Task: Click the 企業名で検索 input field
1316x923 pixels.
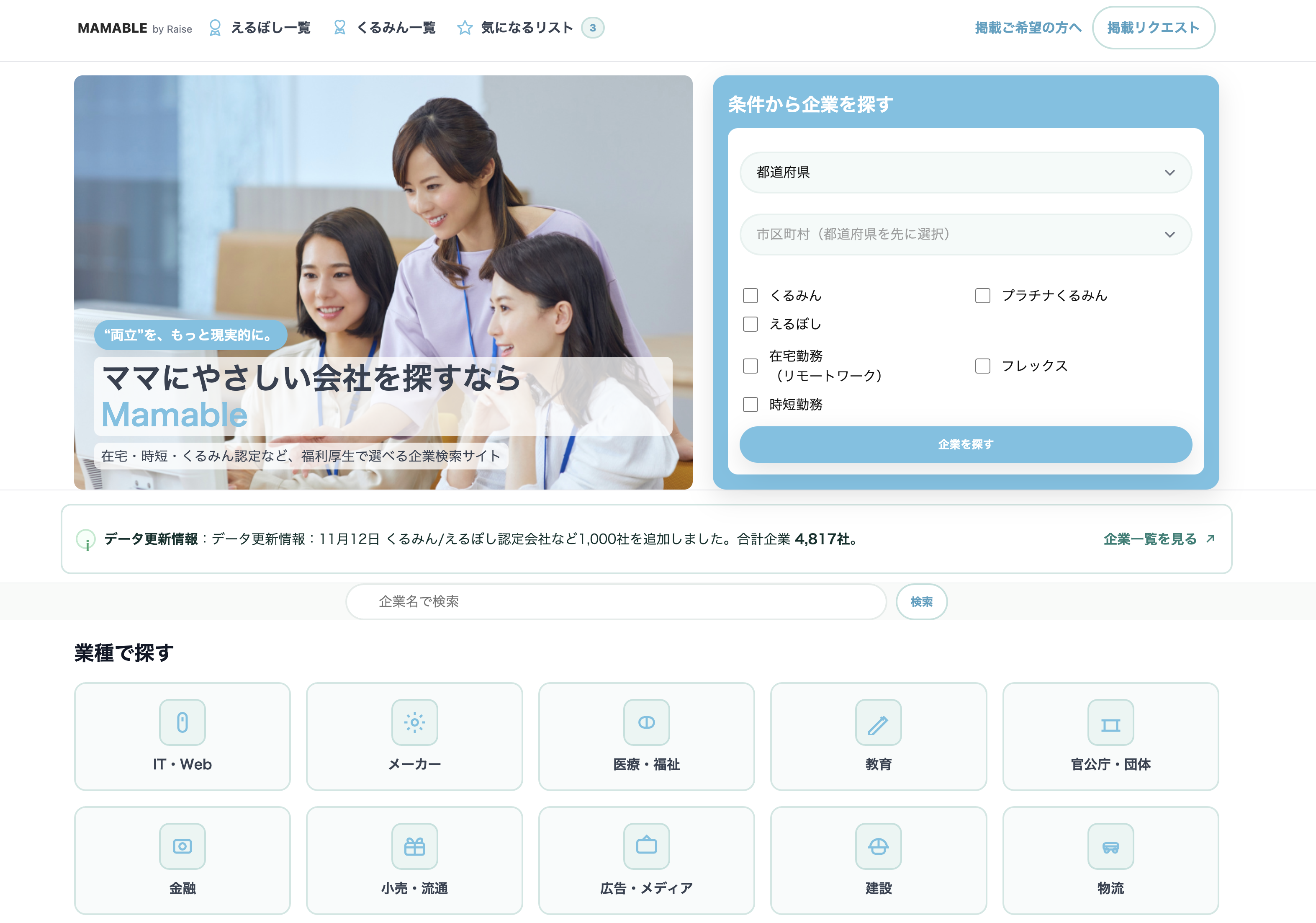Action: [x=616, y=601]
